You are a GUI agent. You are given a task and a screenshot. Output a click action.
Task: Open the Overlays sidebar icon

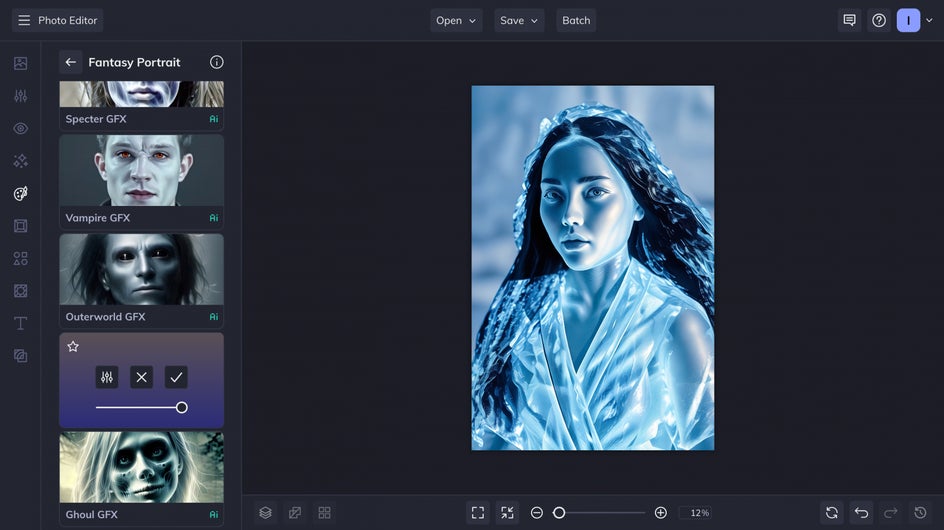point(20,356)
